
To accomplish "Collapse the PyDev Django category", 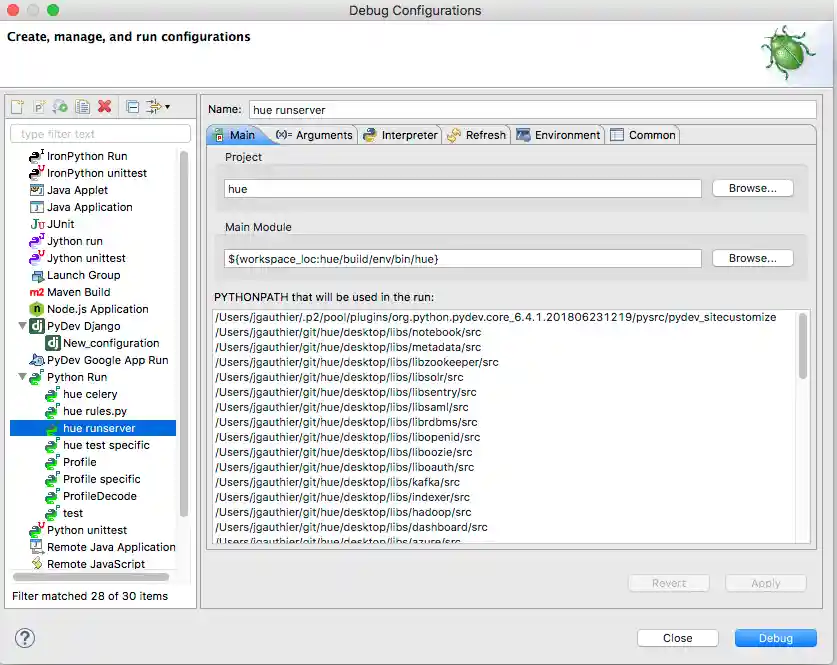I will (x=23, y=326).
